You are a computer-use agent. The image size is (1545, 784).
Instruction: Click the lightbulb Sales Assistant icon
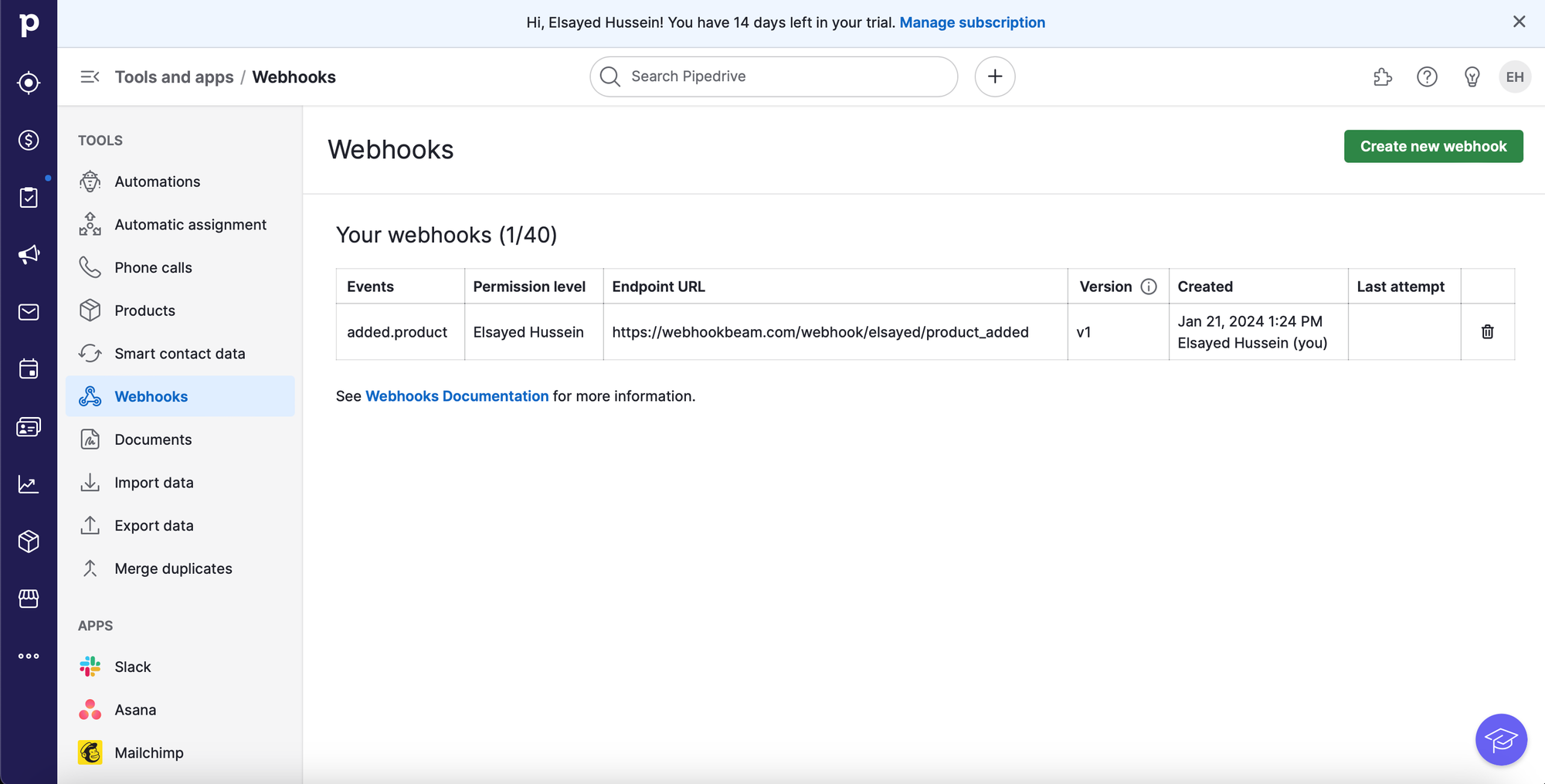pyautogui.click(x=1472, y=76)
